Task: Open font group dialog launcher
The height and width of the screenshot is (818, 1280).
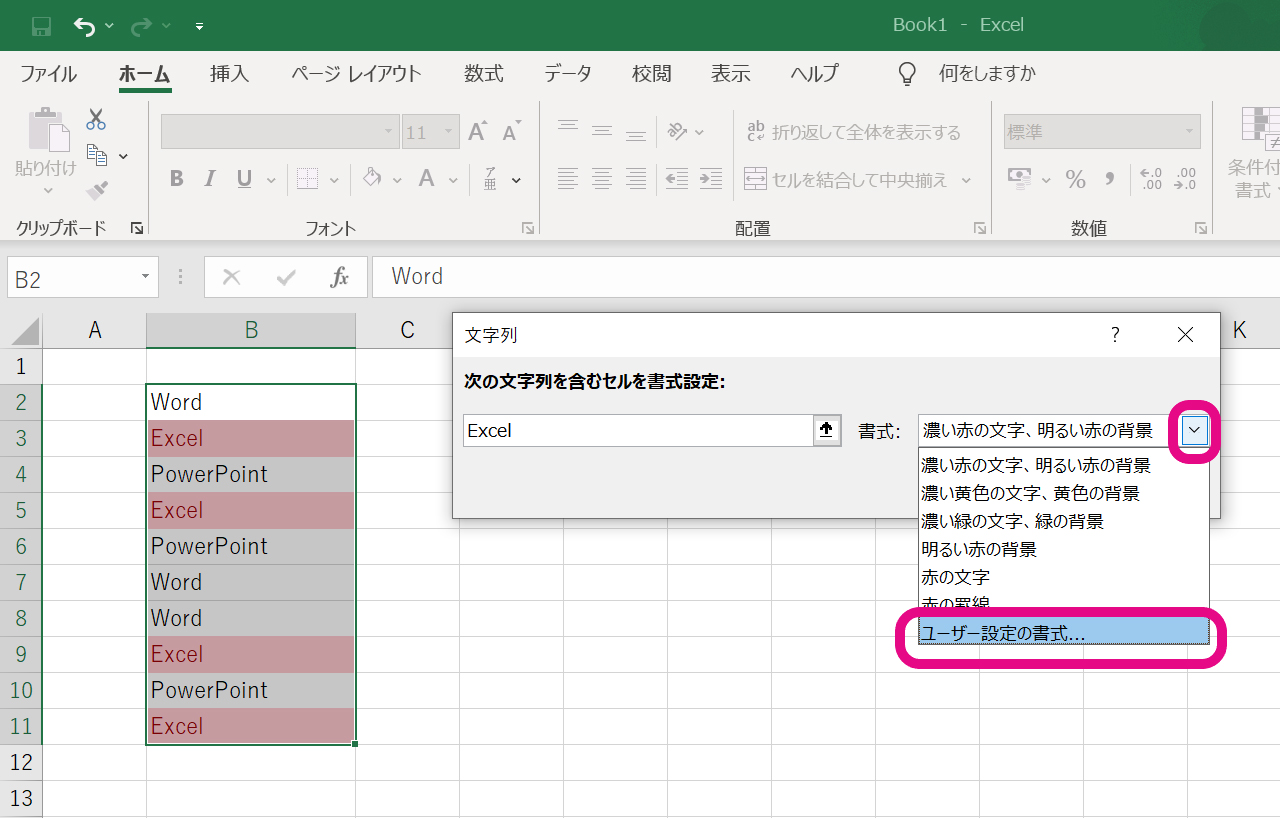Action: tap(527, 229)
